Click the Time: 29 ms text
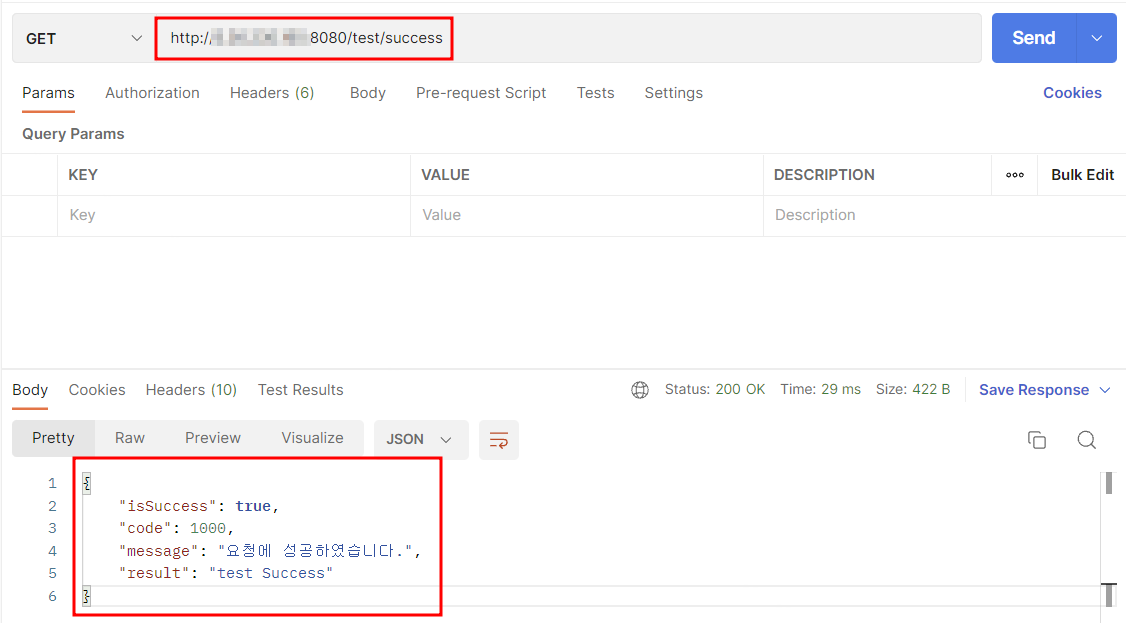 tap(820, 389)
